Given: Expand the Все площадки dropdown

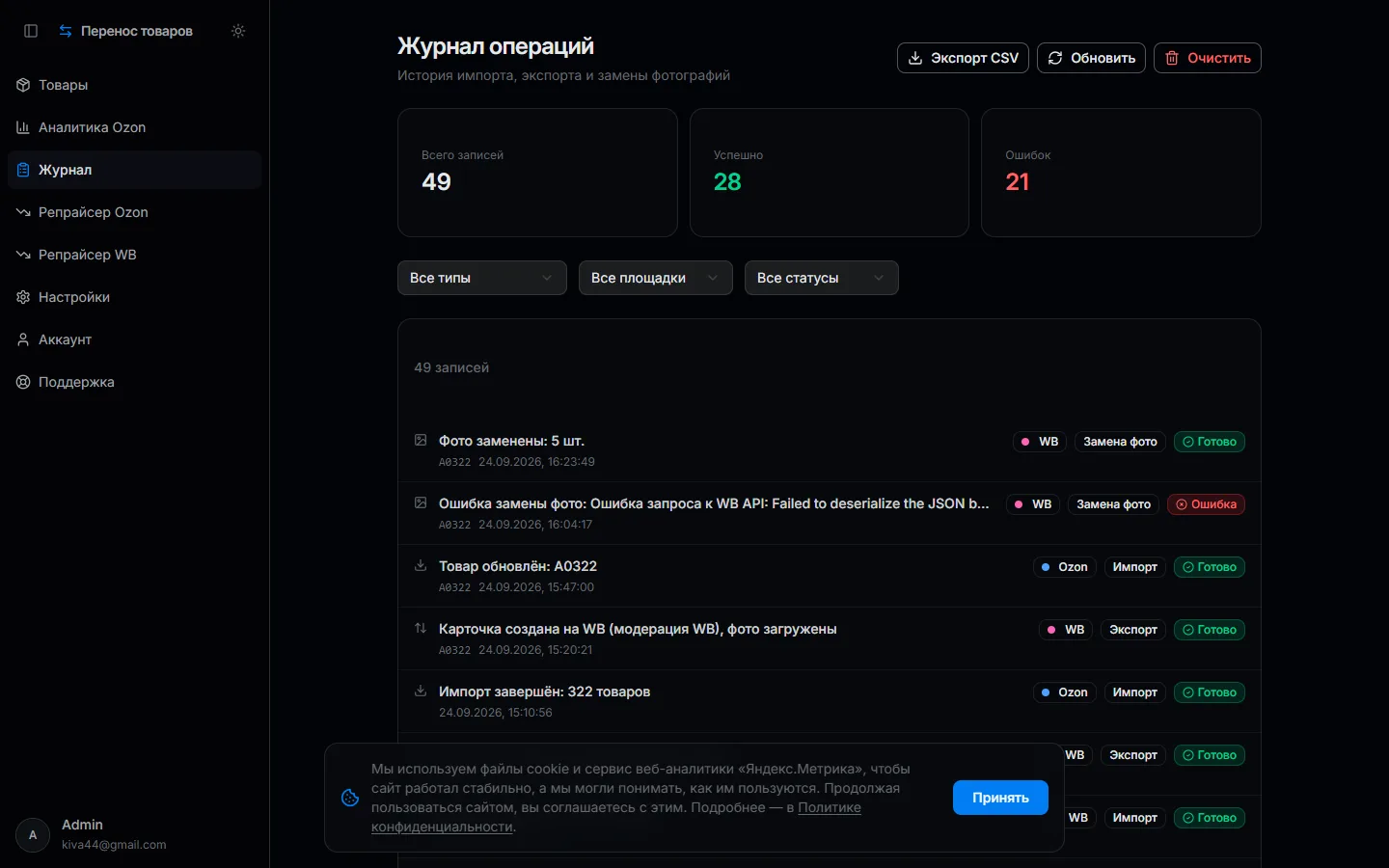Looking at the screenshot, I should [x=656, y=278].
